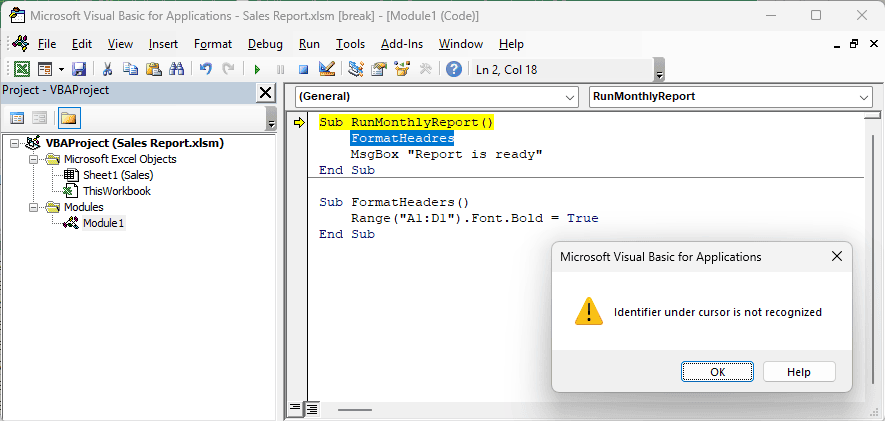885x421 pixels.
Task: Click View Object icon in Project pane
Action: tap(39, 118)
